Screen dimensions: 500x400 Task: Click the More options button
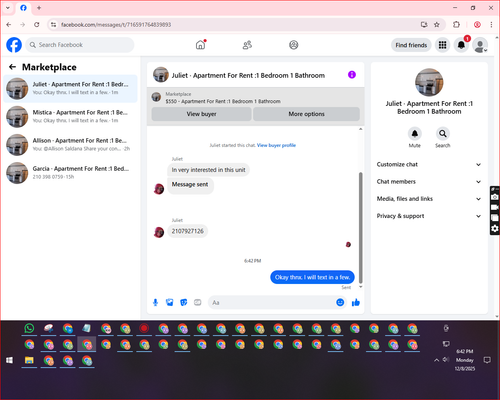point(306,114)
